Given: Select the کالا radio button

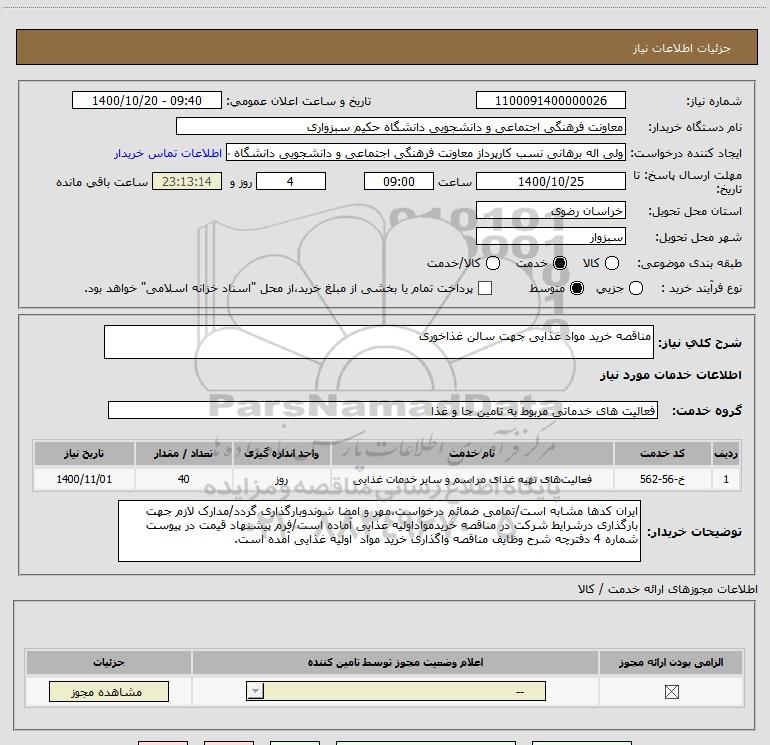Looking at the screenshot, I should click(611, 263).
